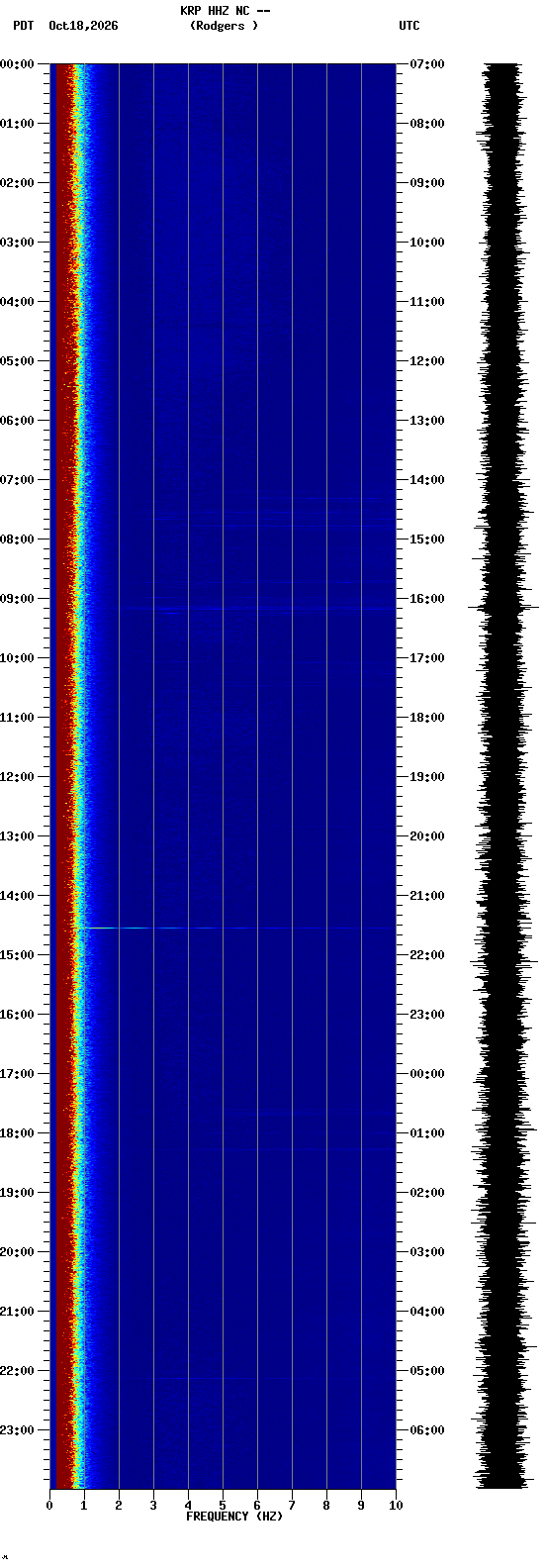Click the '10' frequency tick label
Image resolution: width=546 pixels, height=1568 pixels.
coord(396,1506)
